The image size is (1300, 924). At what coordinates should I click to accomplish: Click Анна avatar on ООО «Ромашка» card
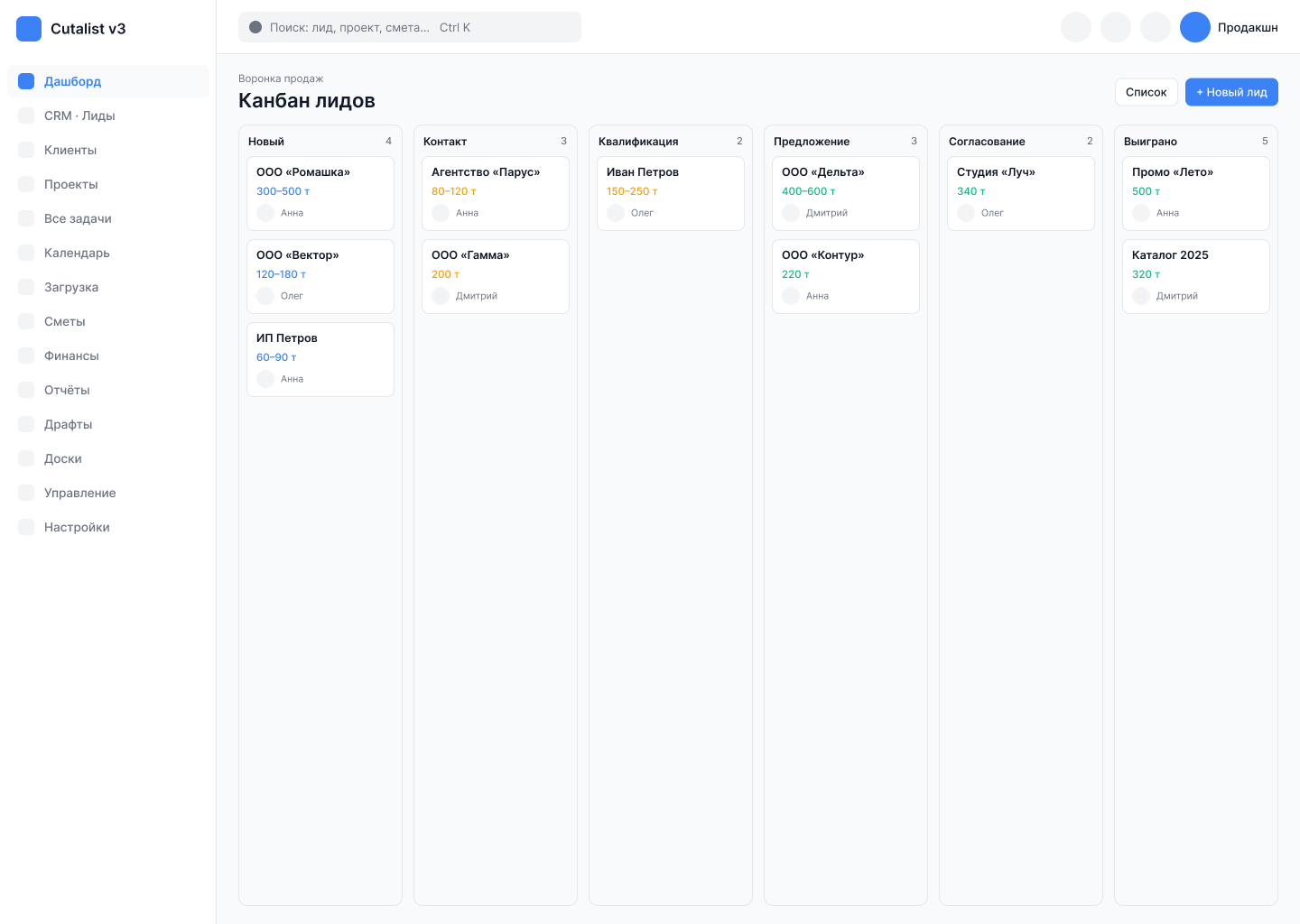point(265,213)
